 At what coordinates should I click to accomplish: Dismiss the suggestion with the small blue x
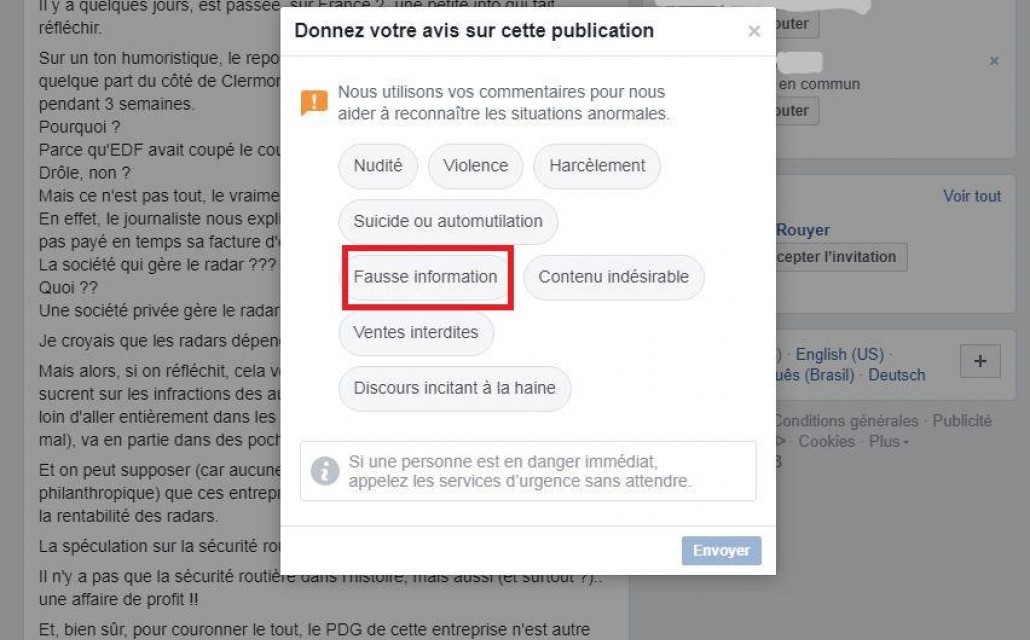994,60
